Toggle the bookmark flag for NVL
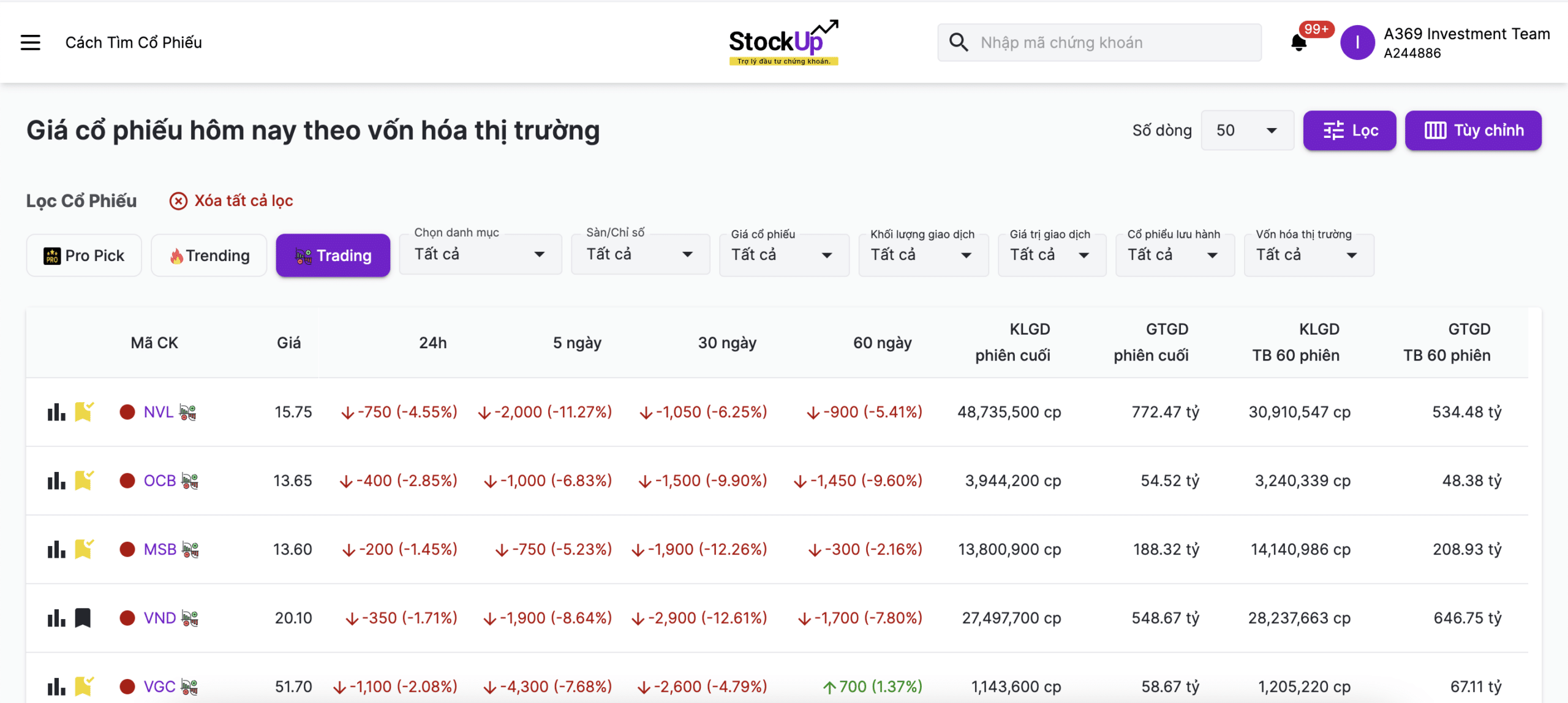 pyautogui.click(x=84, y=411)
